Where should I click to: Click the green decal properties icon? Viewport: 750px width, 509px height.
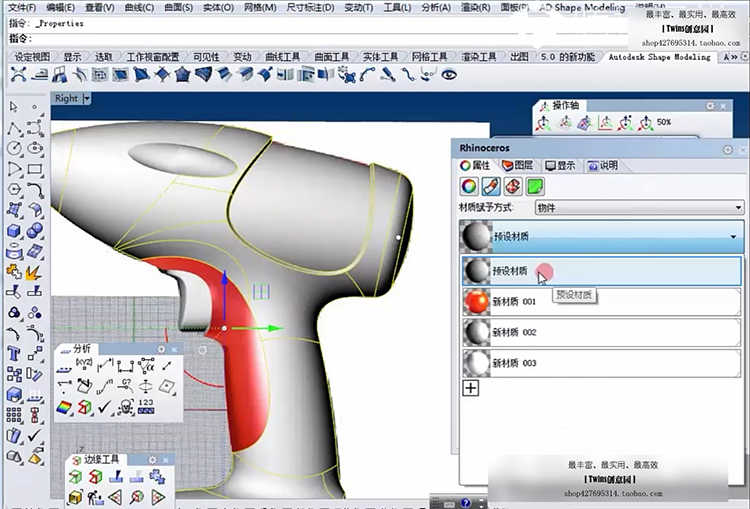click(x=535, y=186)
